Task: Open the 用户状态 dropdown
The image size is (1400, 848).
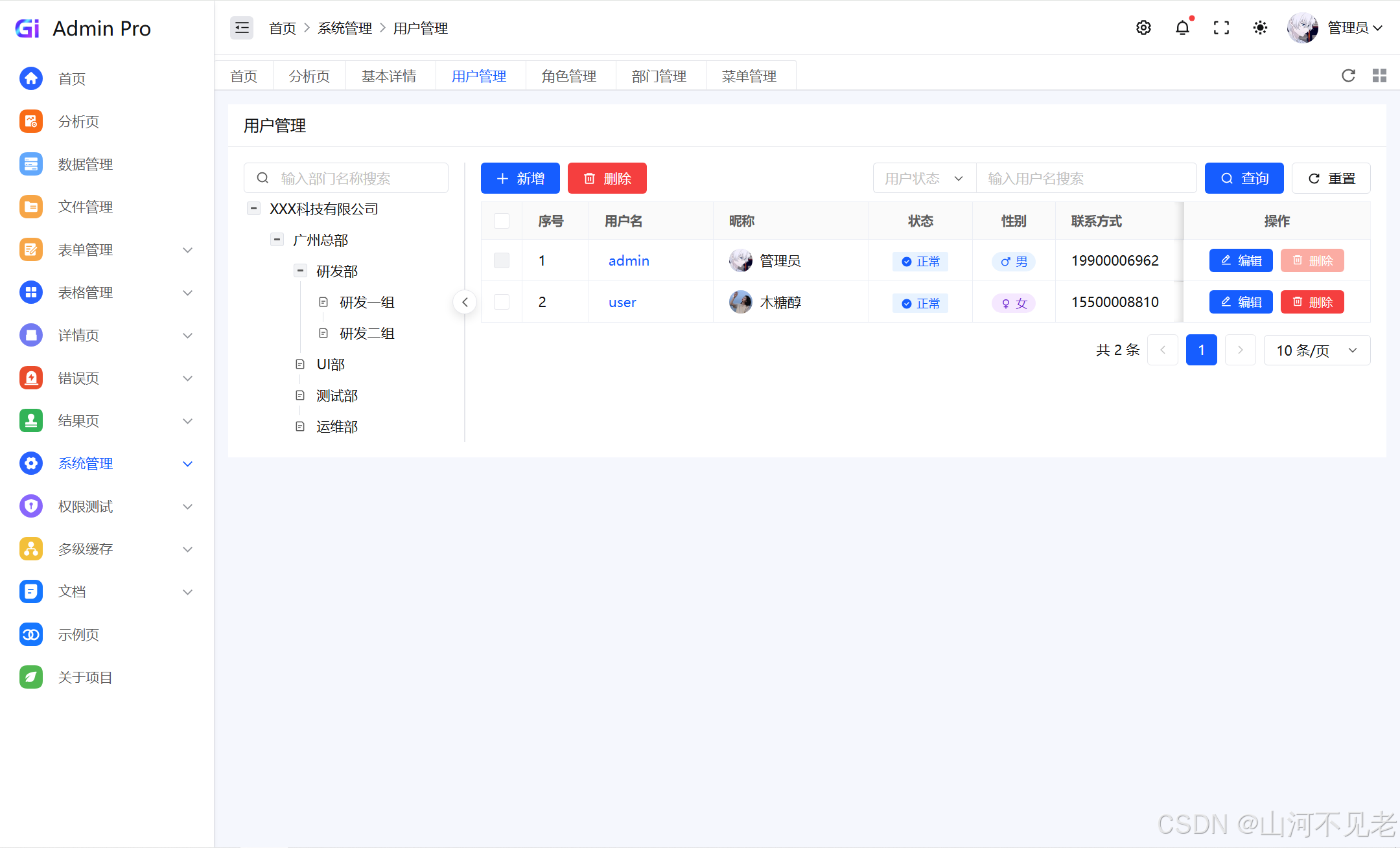Action: 924,178
